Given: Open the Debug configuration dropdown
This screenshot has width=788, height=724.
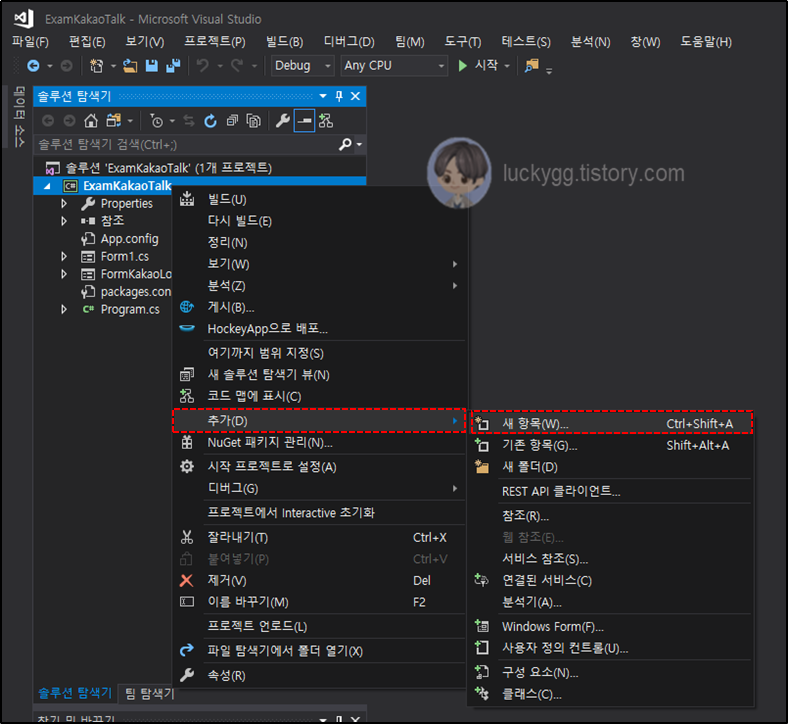Looking at the screenshot, I should click(302, 66).
